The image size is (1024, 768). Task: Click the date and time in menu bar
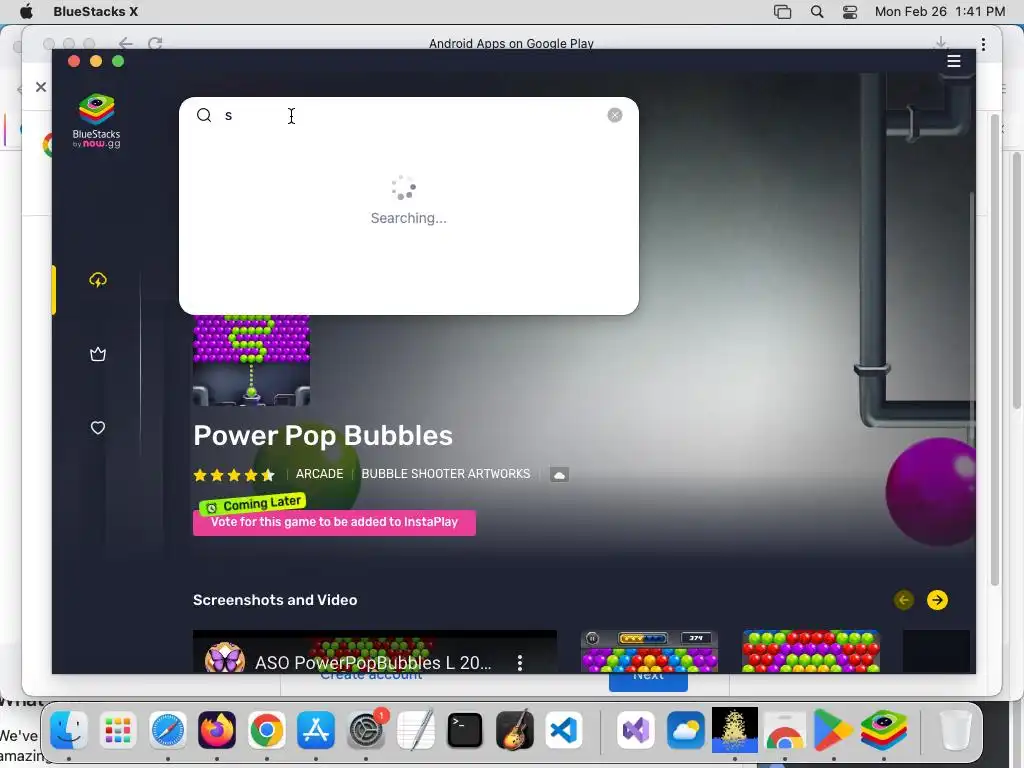(x=940, y=12)
